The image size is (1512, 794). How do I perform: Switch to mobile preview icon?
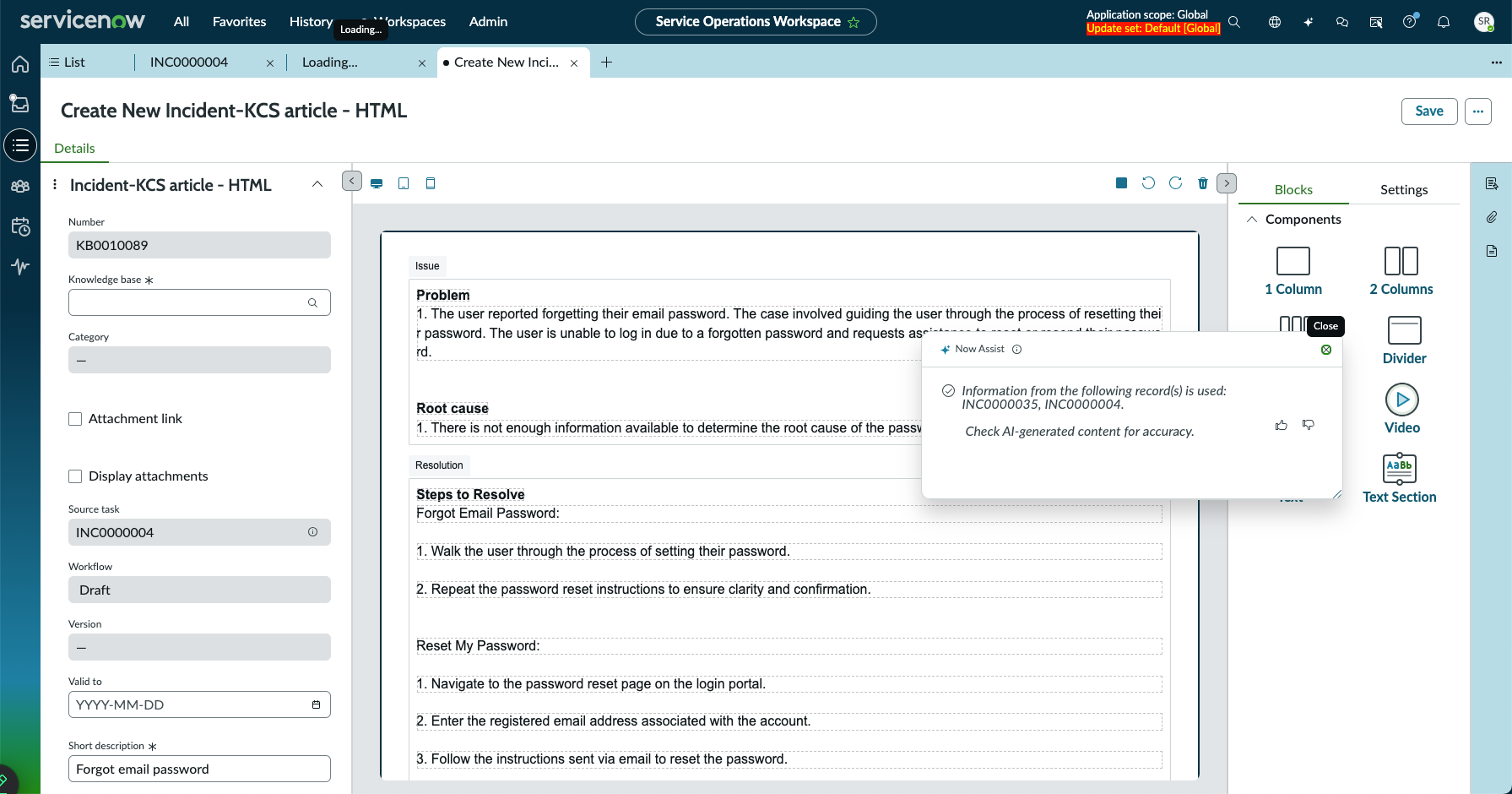[431, 183]
